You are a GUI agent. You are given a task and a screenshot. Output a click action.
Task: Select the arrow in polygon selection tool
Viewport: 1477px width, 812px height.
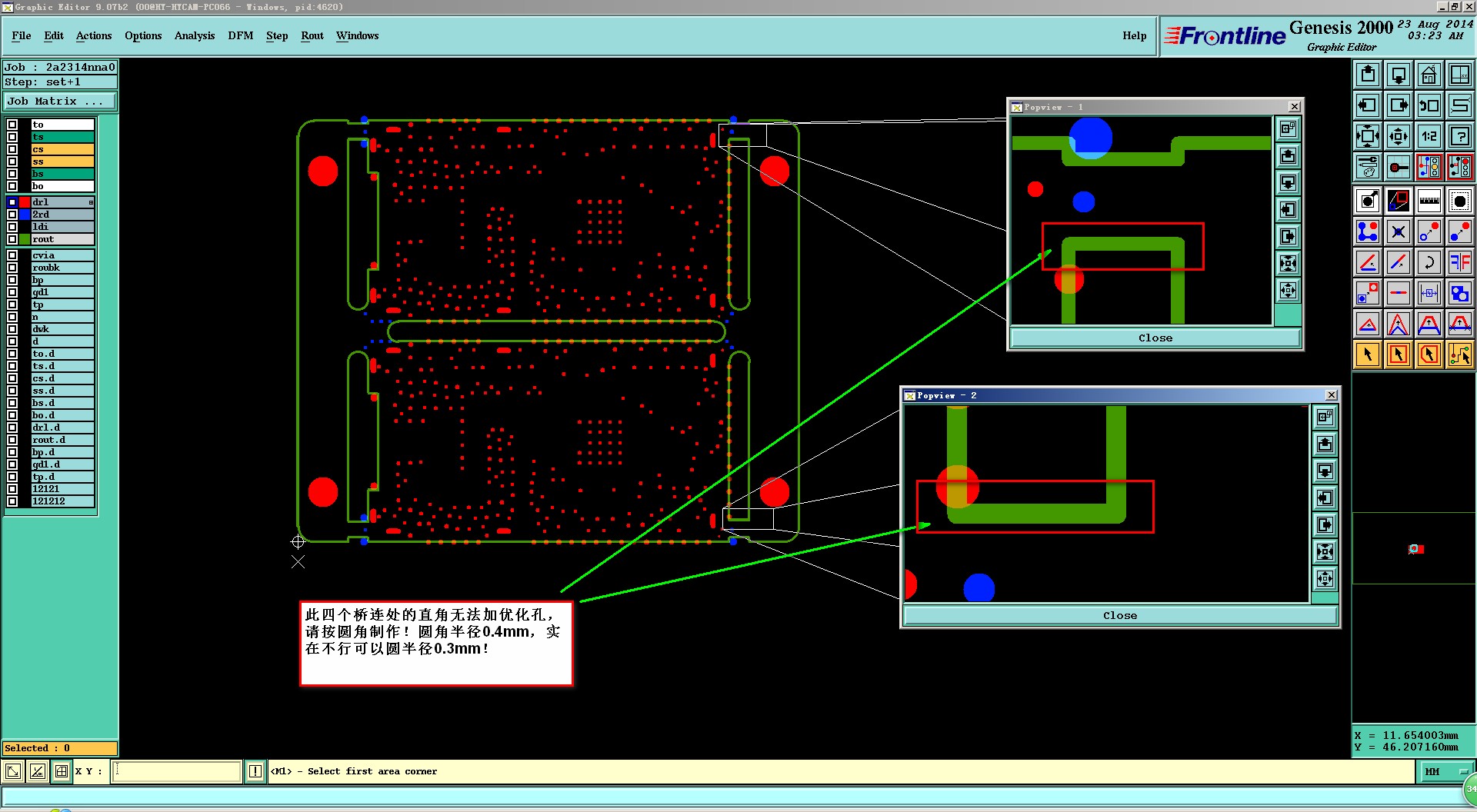point(1429,354)
